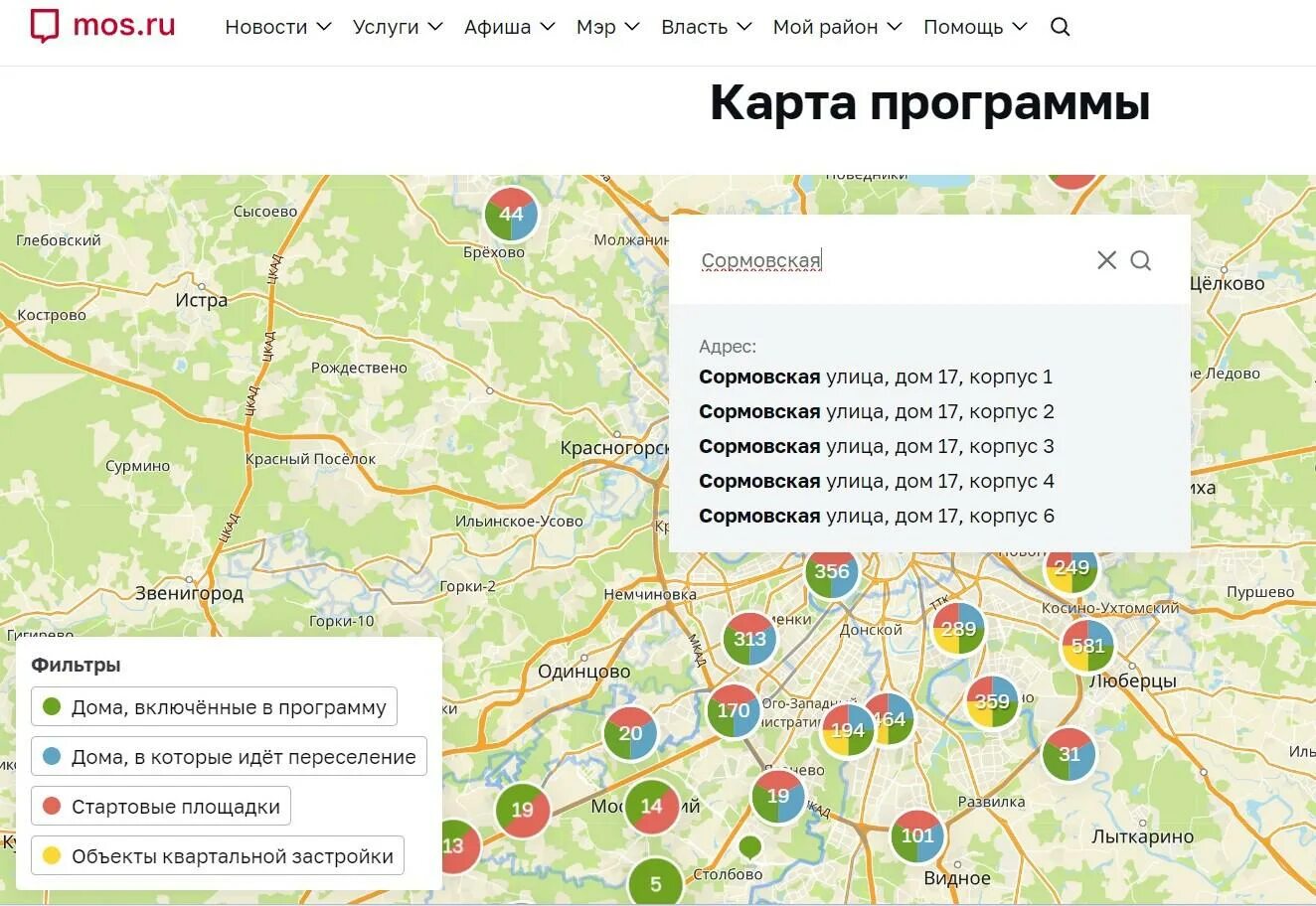The image size is (1316, 906).
Task: Clear the search field with the X icon
Action: click(1106, 260)
